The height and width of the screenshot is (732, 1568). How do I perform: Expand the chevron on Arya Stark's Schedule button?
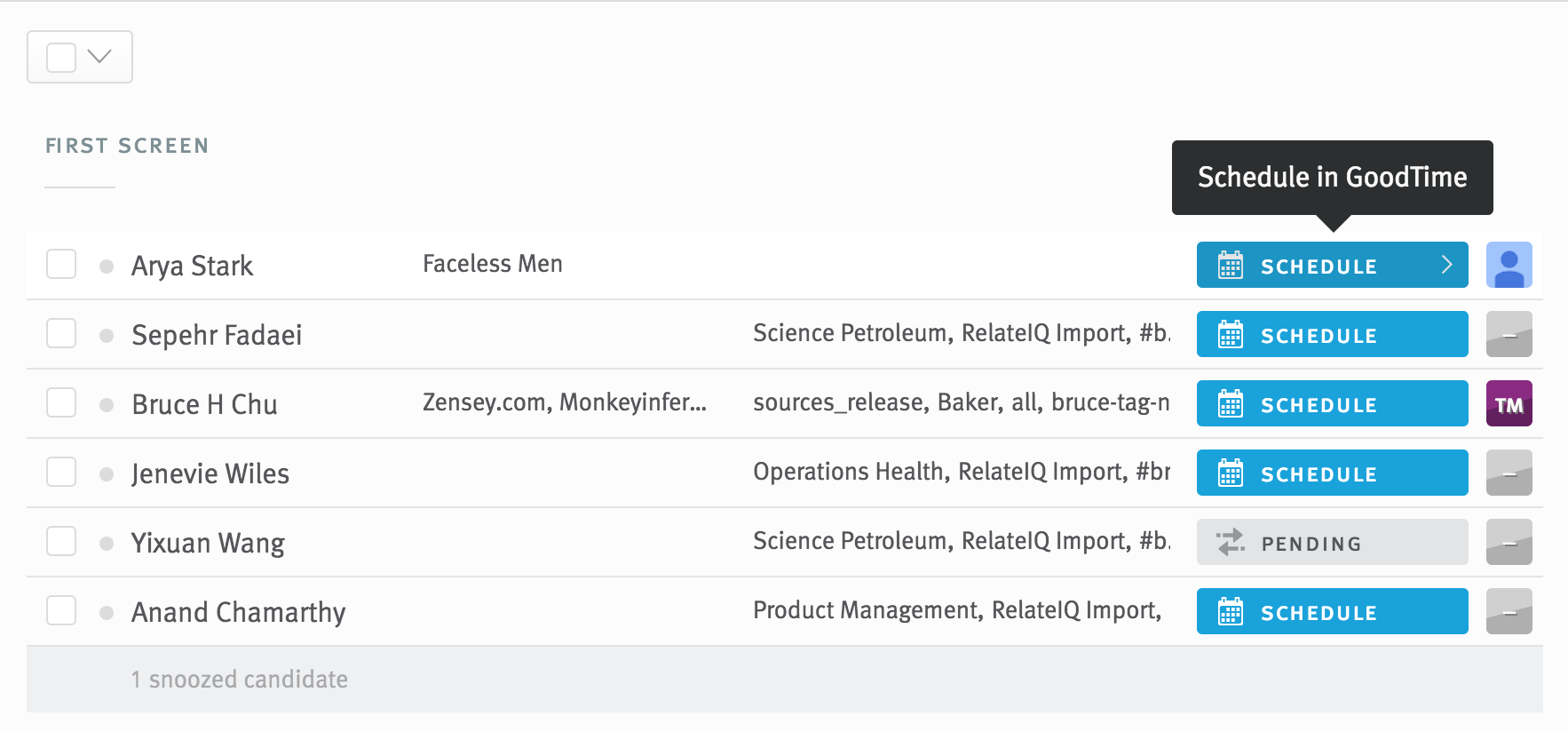pyautogui.click(x=1446, y=265)
